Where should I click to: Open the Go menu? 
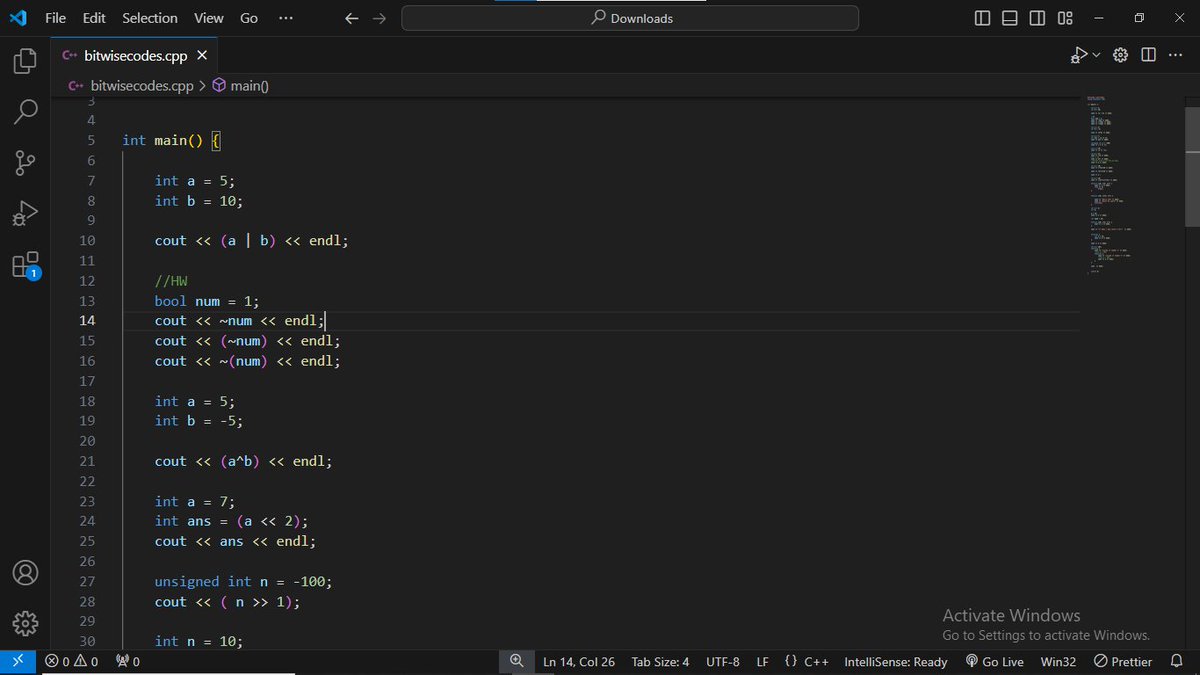(249, 18)
